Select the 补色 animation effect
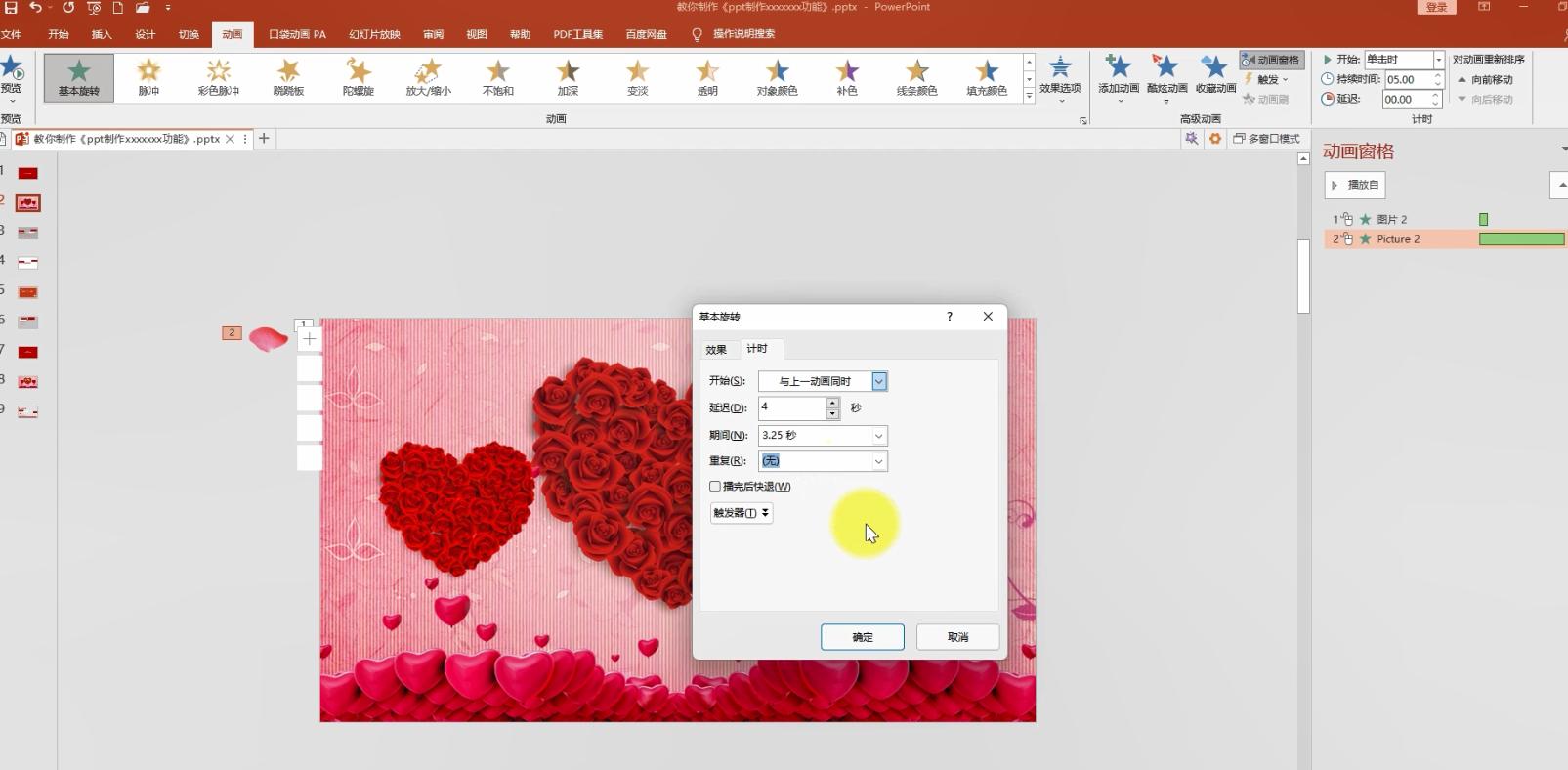1568x770 pixels. pos(847,77)
